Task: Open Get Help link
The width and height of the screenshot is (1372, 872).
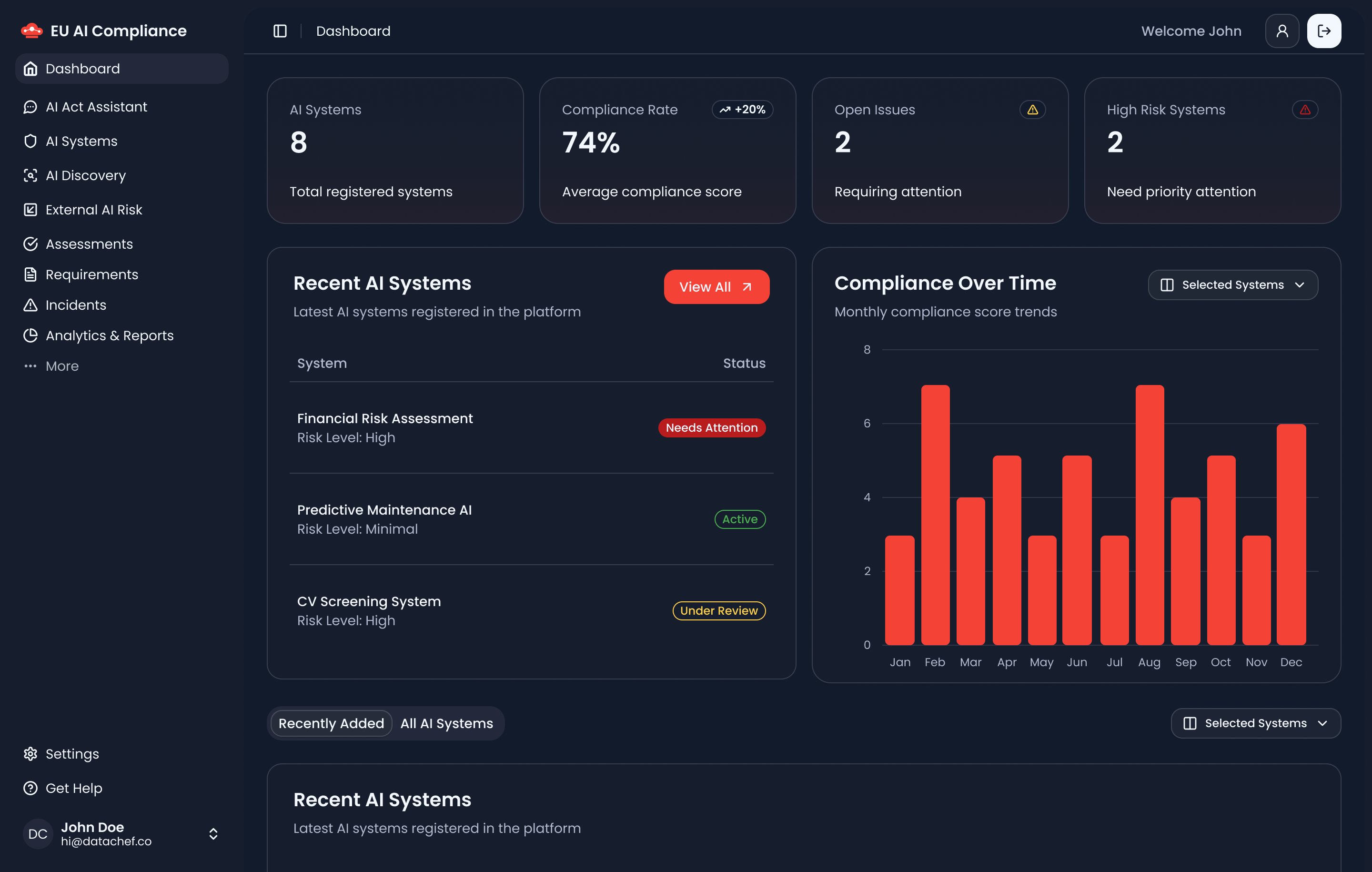Action: click(73, 788)
